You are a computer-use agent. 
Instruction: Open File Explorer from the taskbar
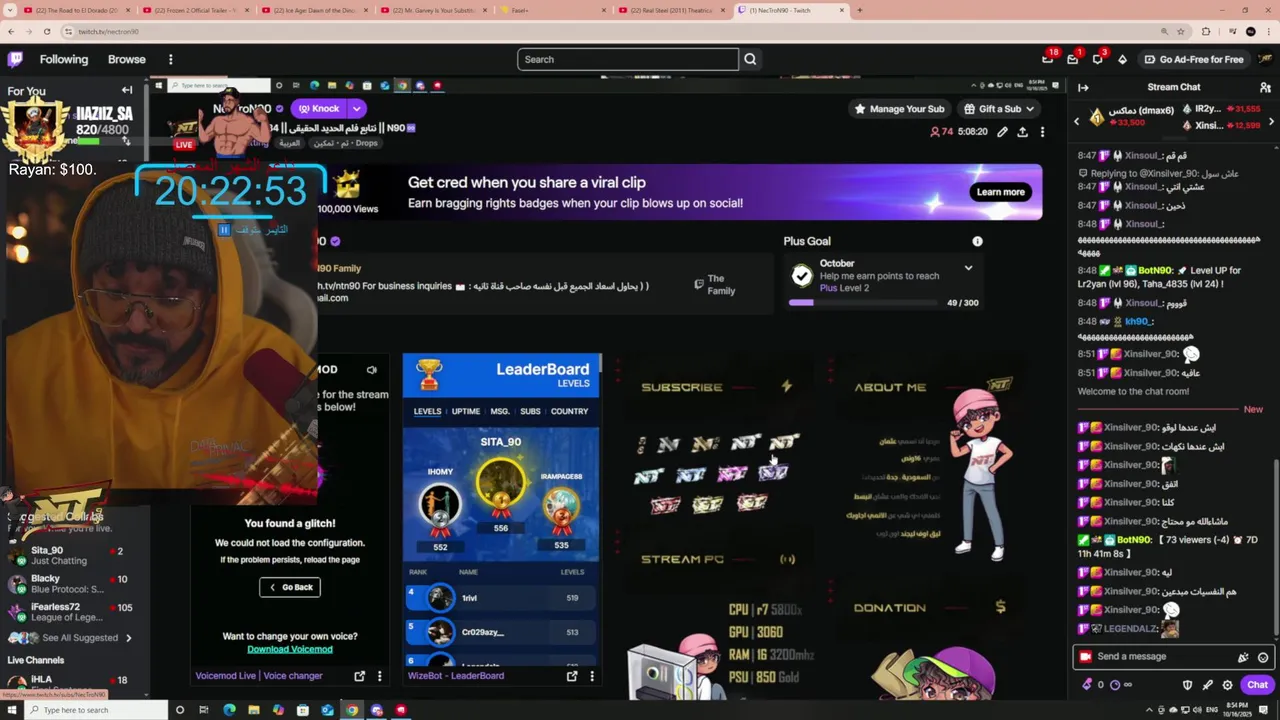coord(253,710)
